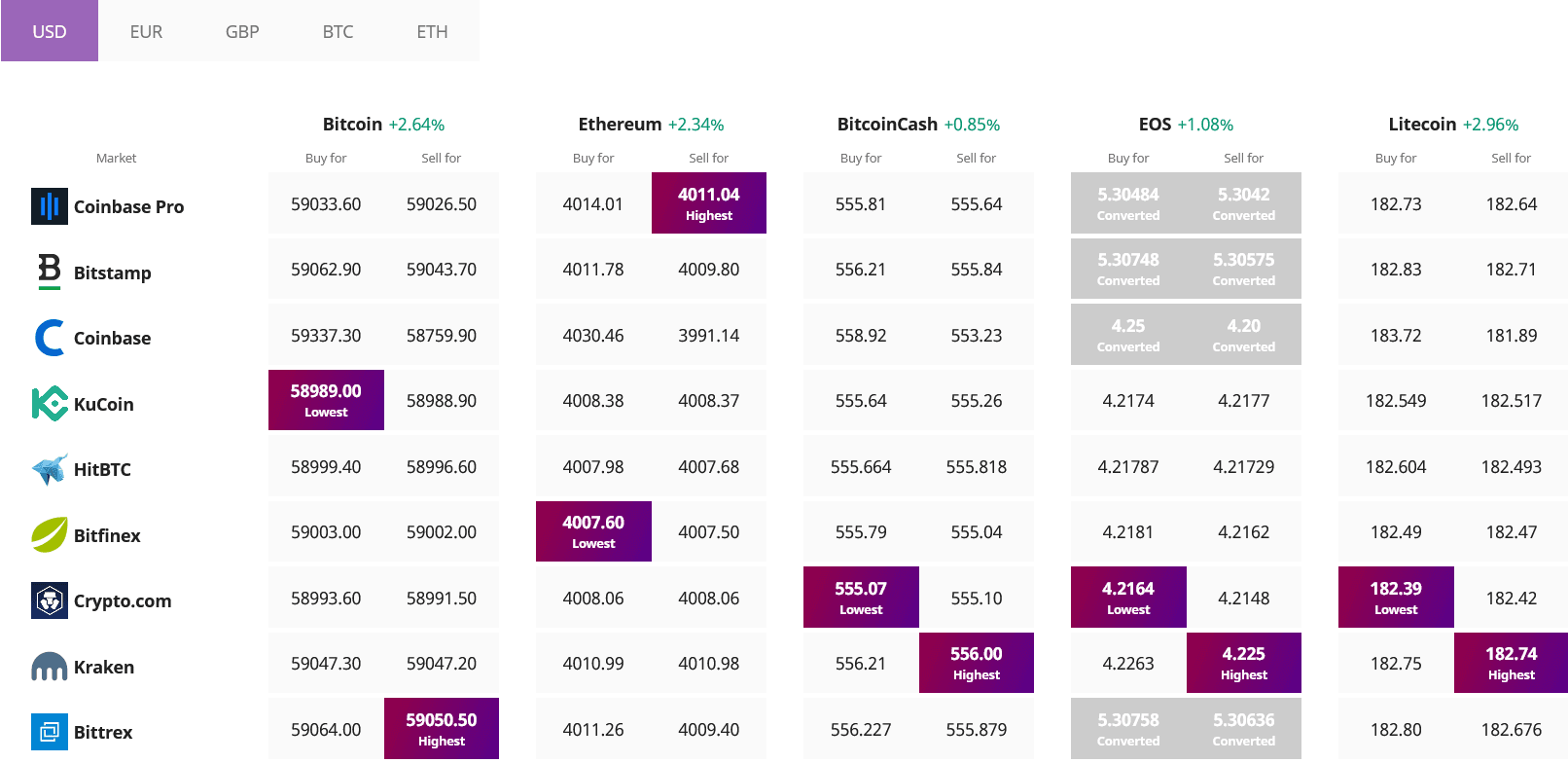The image size is (1568, 763).
Task: Click the Litecoin column heading
Action: tap(1422, 124)
